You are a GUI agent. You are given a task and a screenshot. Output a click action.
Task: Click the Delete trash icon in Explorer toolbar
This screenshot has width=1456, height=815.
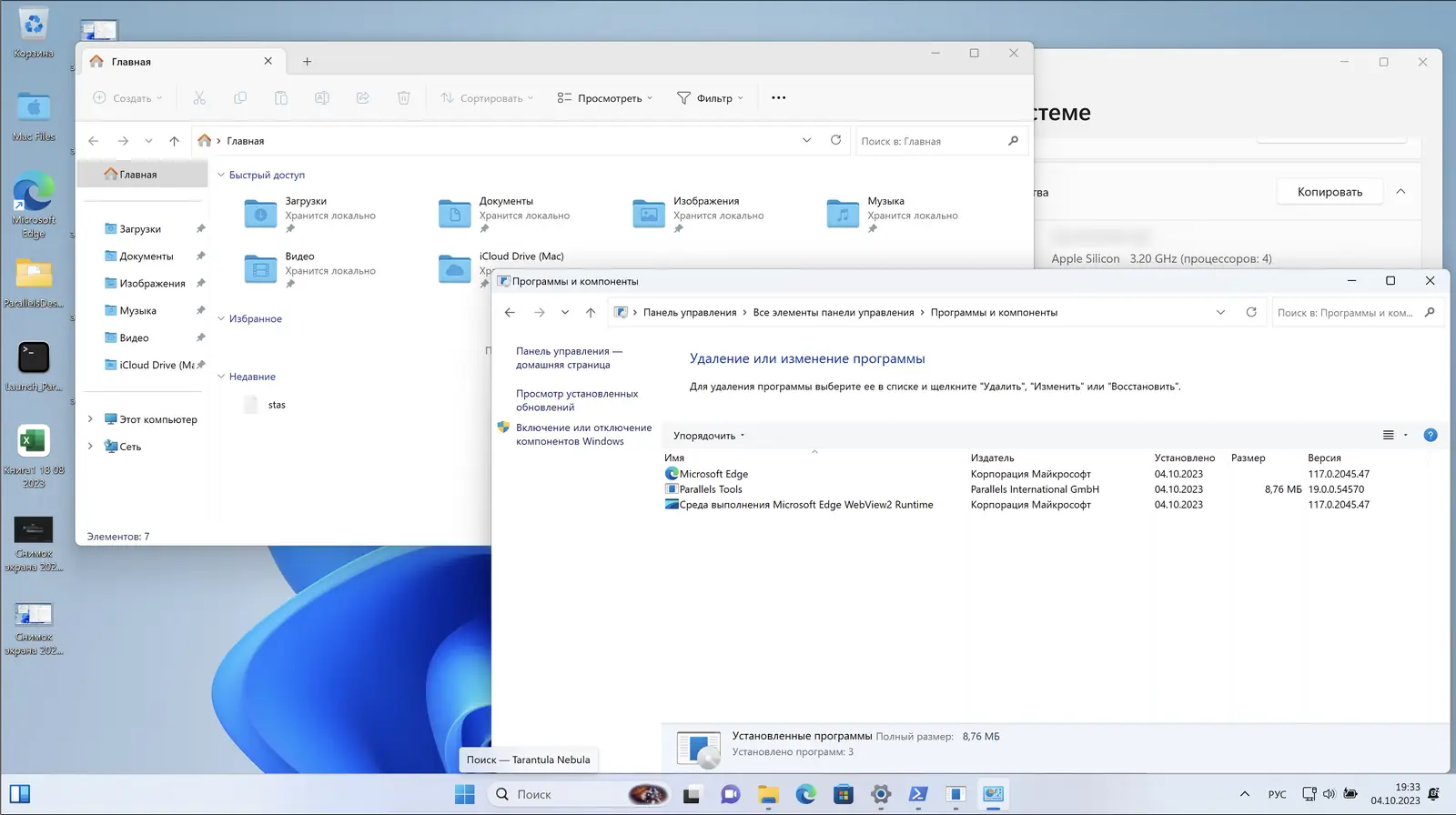pyautogui.click(x=403, y=98)
